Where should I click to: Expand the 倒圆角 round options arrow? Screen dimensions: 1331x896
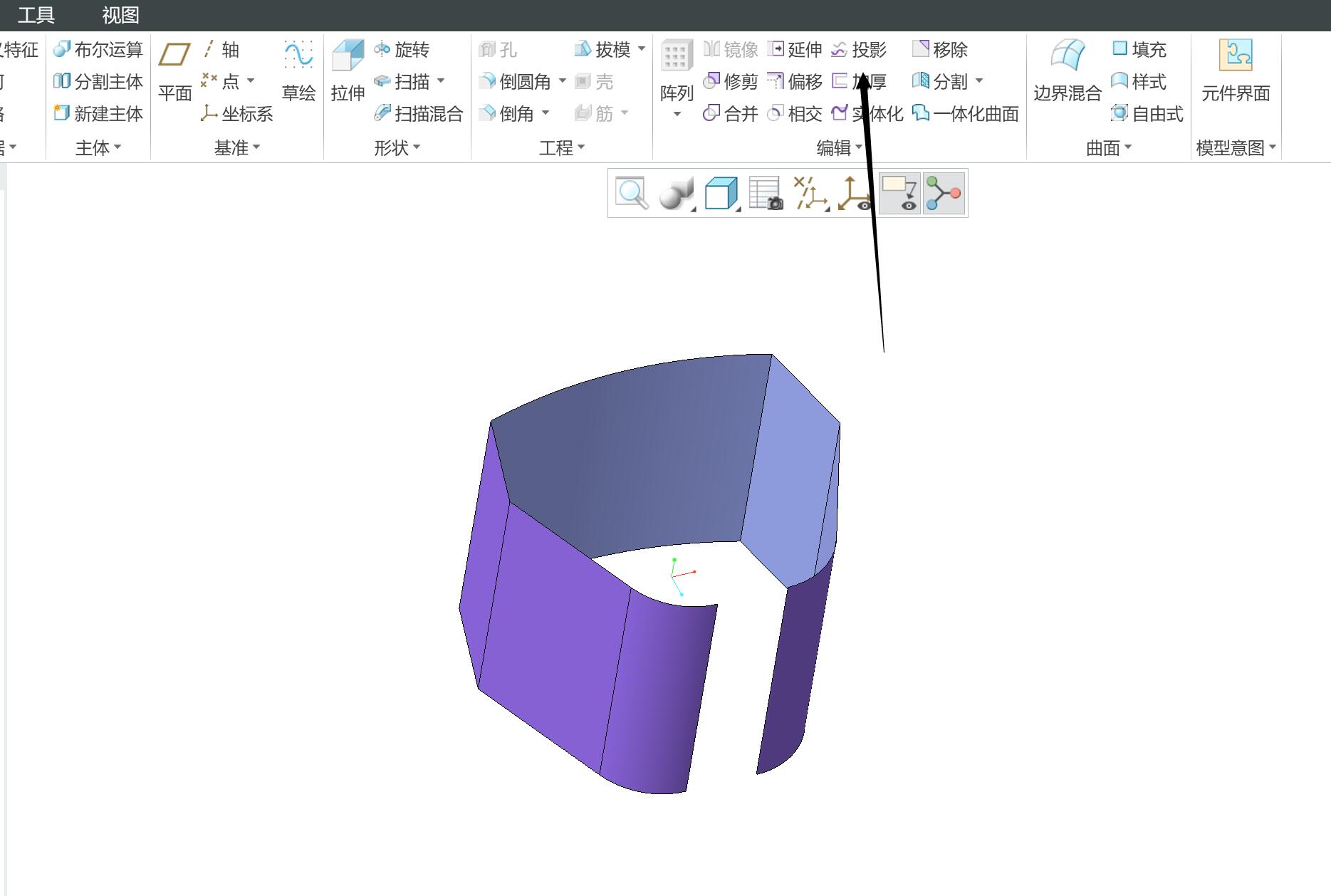563,81
